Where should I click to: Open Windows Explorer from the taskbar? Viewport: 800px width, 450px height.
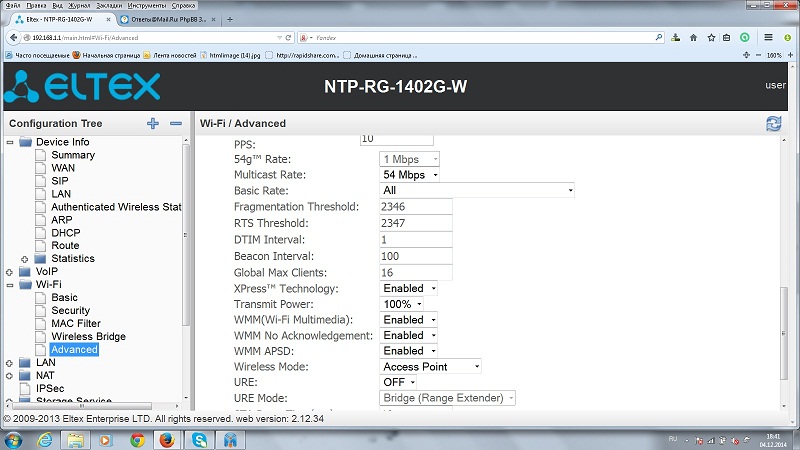pos(76,440)
